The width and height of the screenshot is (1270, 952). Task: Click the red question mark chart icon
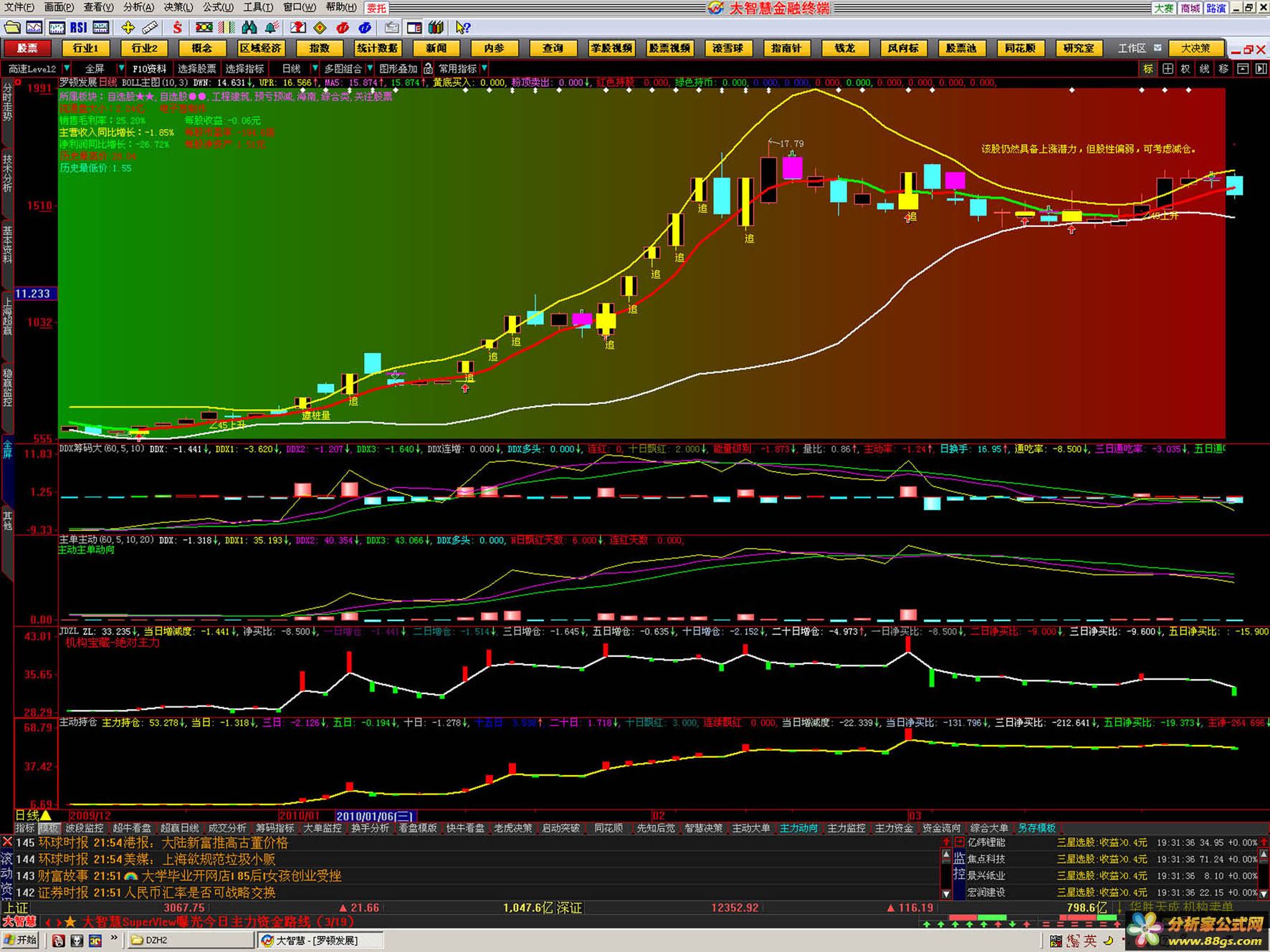pos(298,27)
